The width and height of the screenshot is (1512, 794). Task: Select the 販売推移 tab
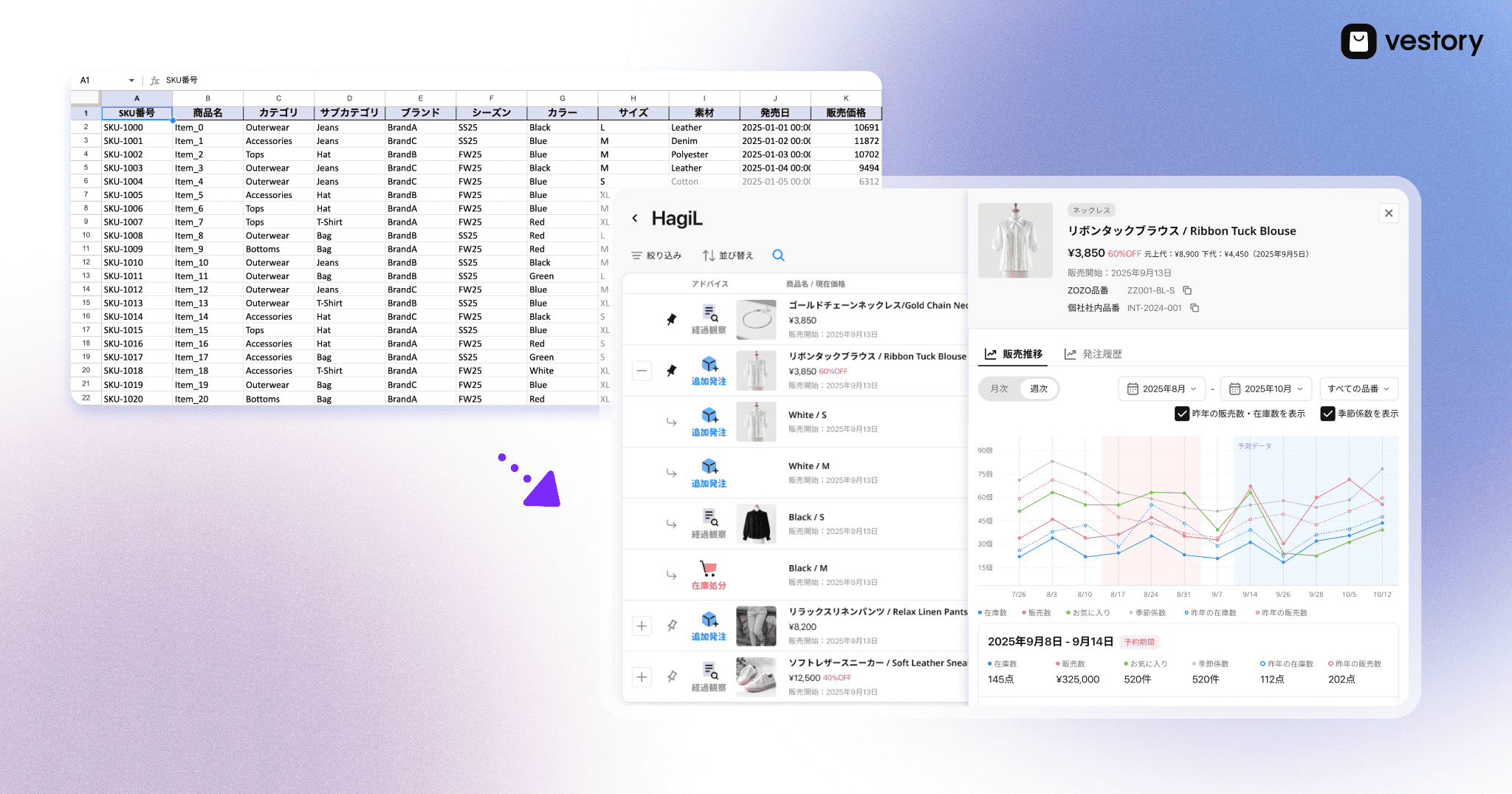point(1014,355)
